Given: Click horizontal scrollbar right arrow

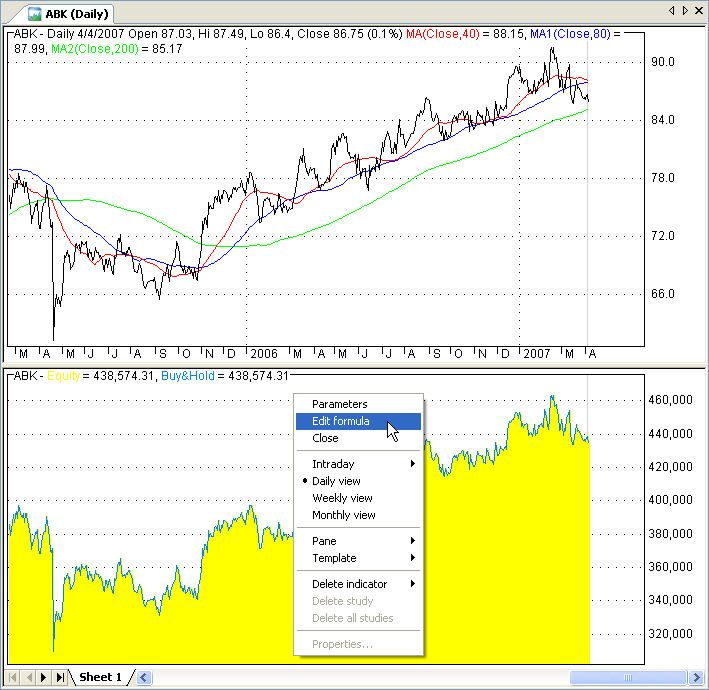Looking at the screenshot, I should click(698, 678).
